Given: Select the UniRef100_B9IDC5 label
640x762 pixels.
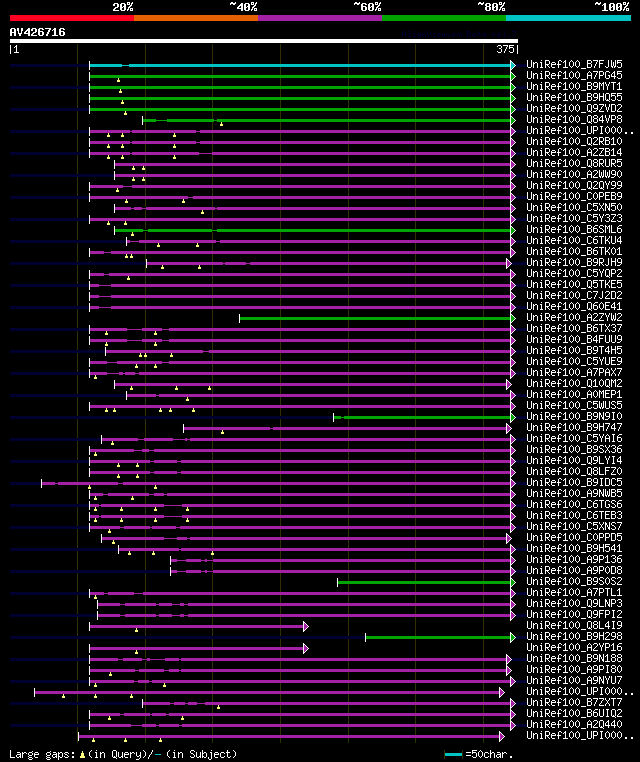Looking at the screenshot, I should (574, 482).
